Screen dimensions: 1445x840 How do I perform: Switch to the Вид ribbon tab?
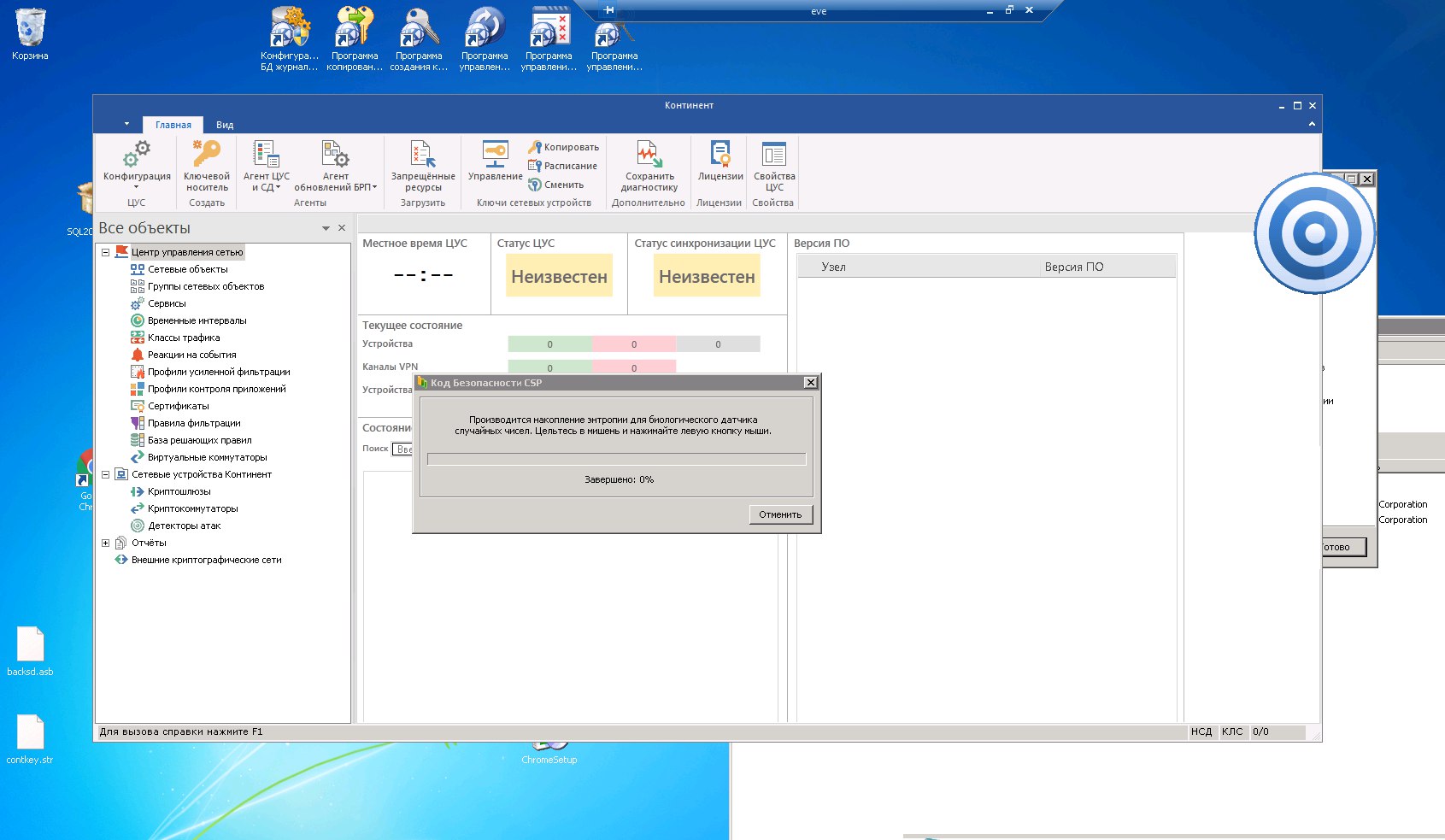click(225, 125)
